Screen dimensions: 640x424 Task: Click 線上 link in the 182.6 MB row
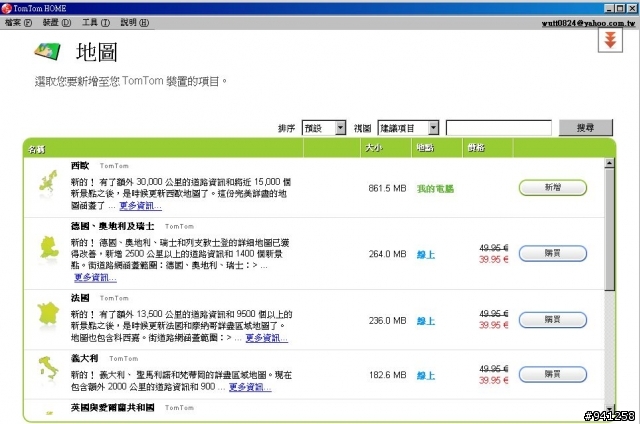(x=426, y=375)
